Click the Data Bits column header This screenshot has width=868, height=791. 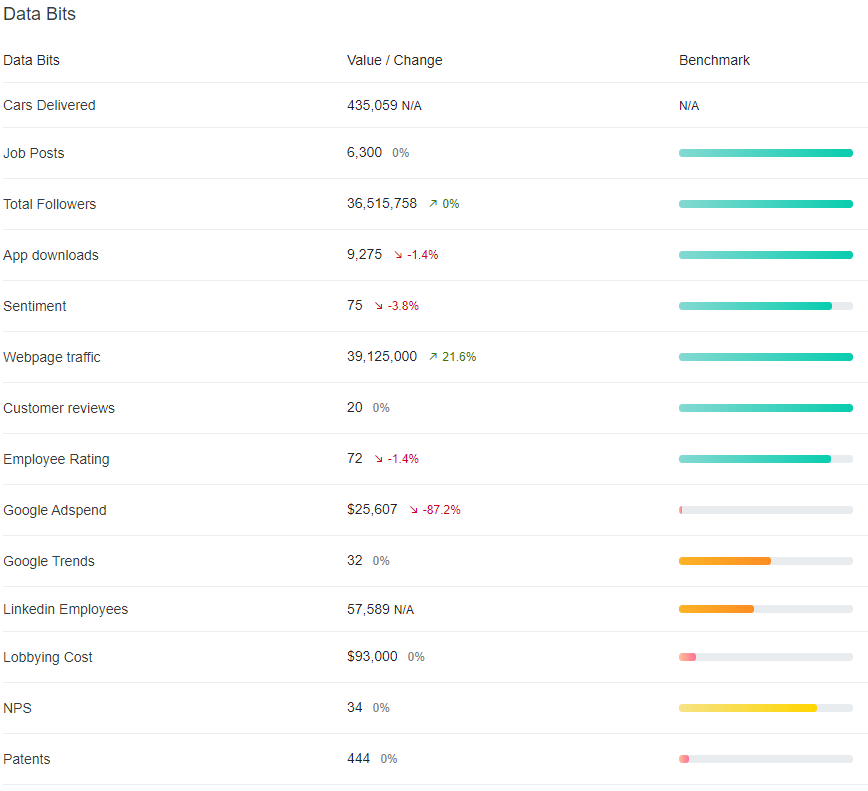click(32, 60)
